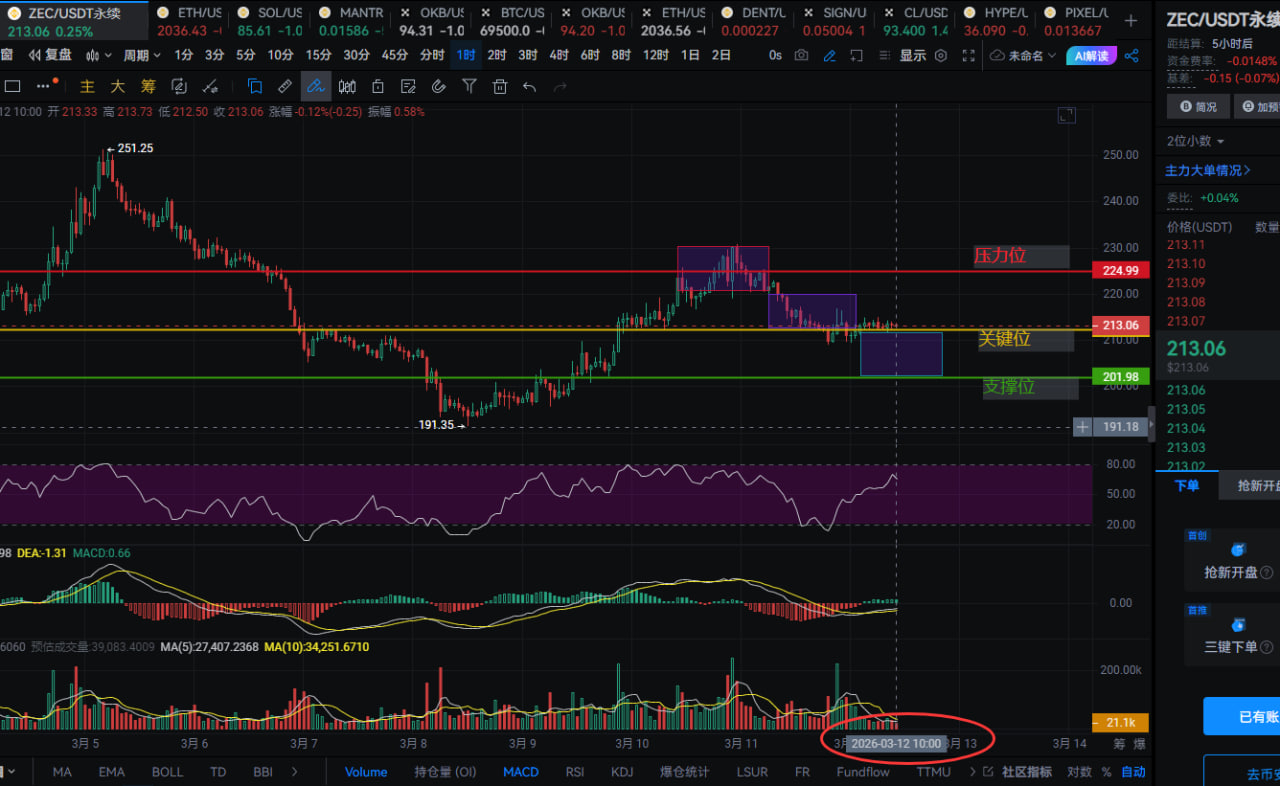Open the filter funnel icon
1280x786 pixels.
(x=469, y=87)
